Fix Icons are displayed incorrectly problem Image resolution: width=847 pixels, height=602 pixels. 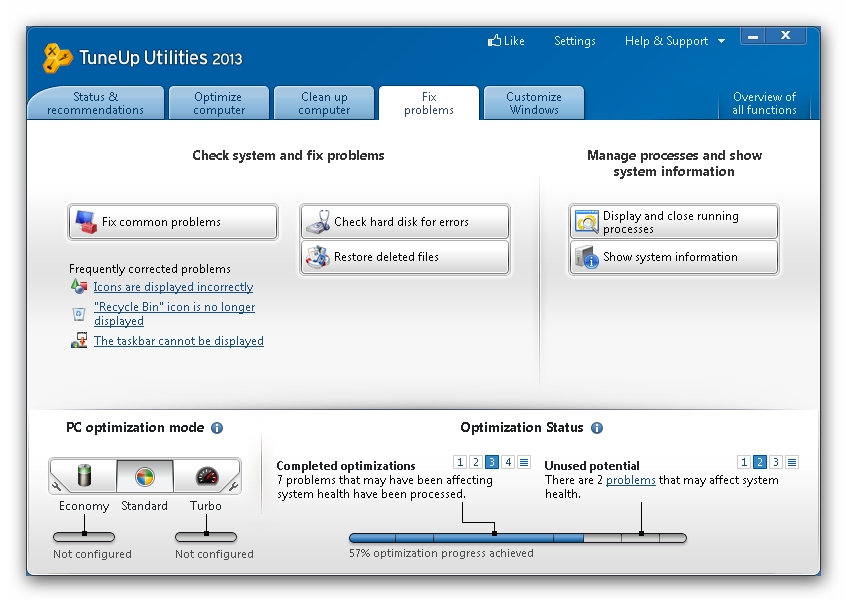point(173,287)
